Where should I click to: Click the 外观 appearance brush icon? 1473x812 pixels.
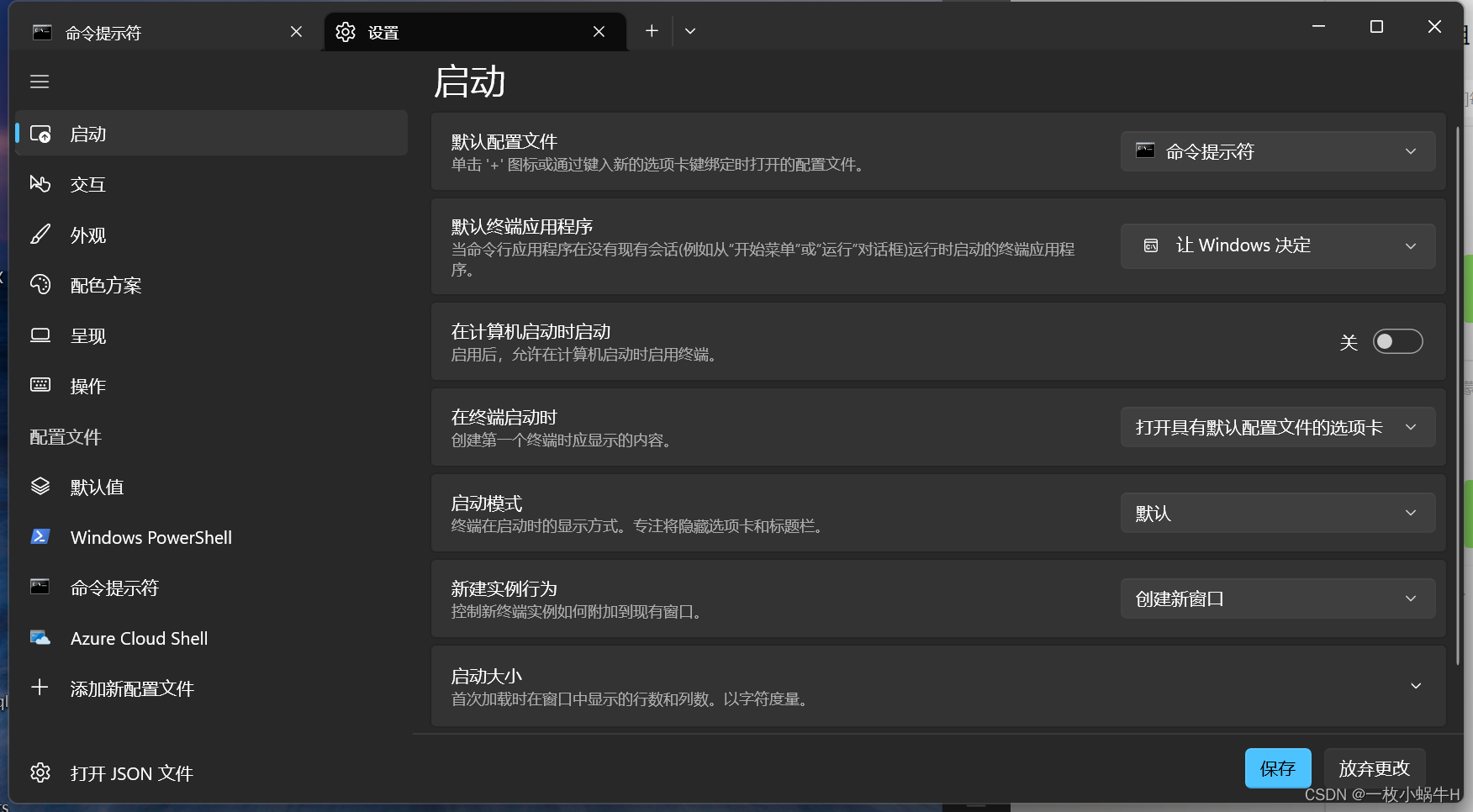(40, 235)
